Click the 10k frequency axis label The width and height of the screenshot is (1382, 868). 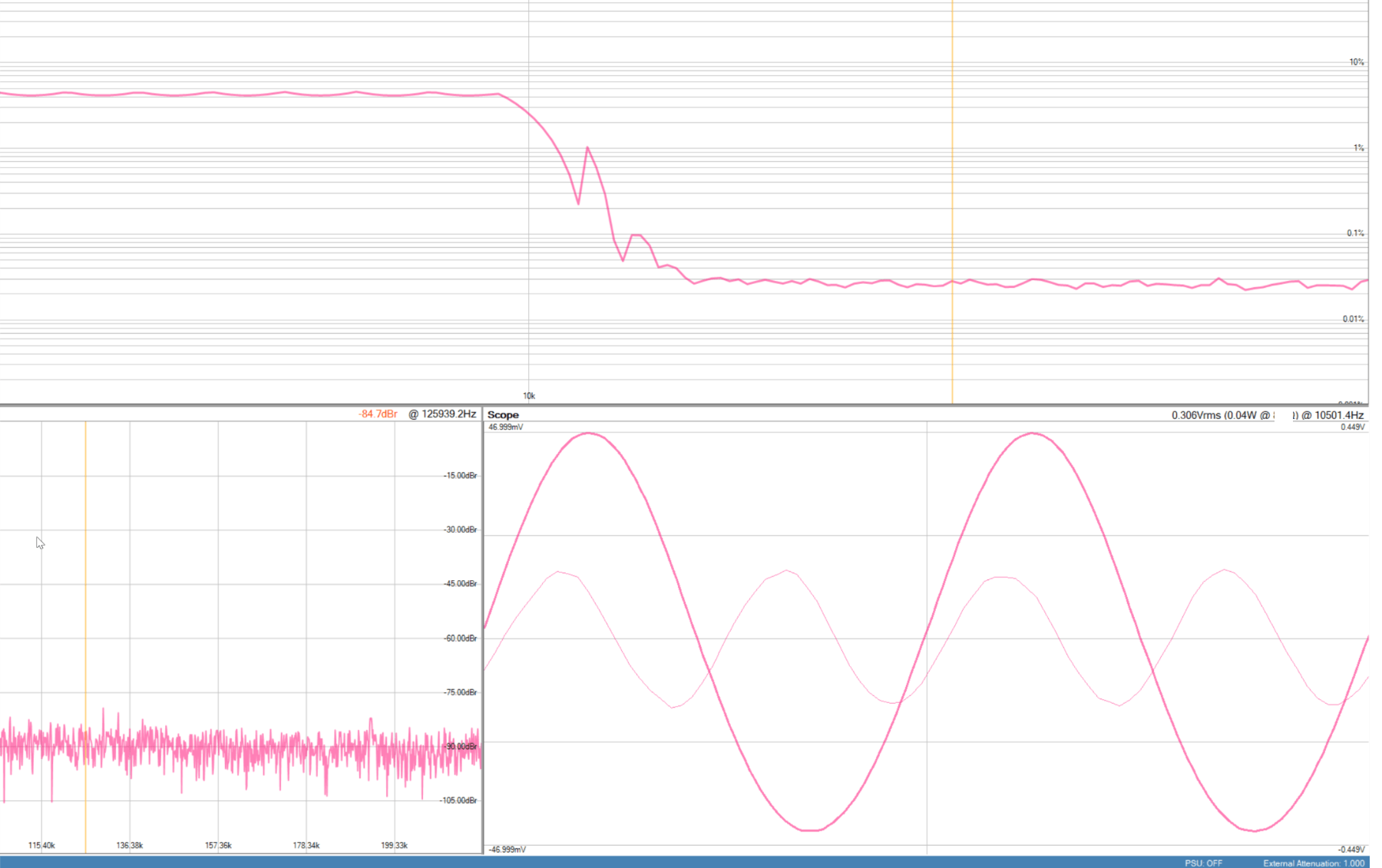click(529, 396)
